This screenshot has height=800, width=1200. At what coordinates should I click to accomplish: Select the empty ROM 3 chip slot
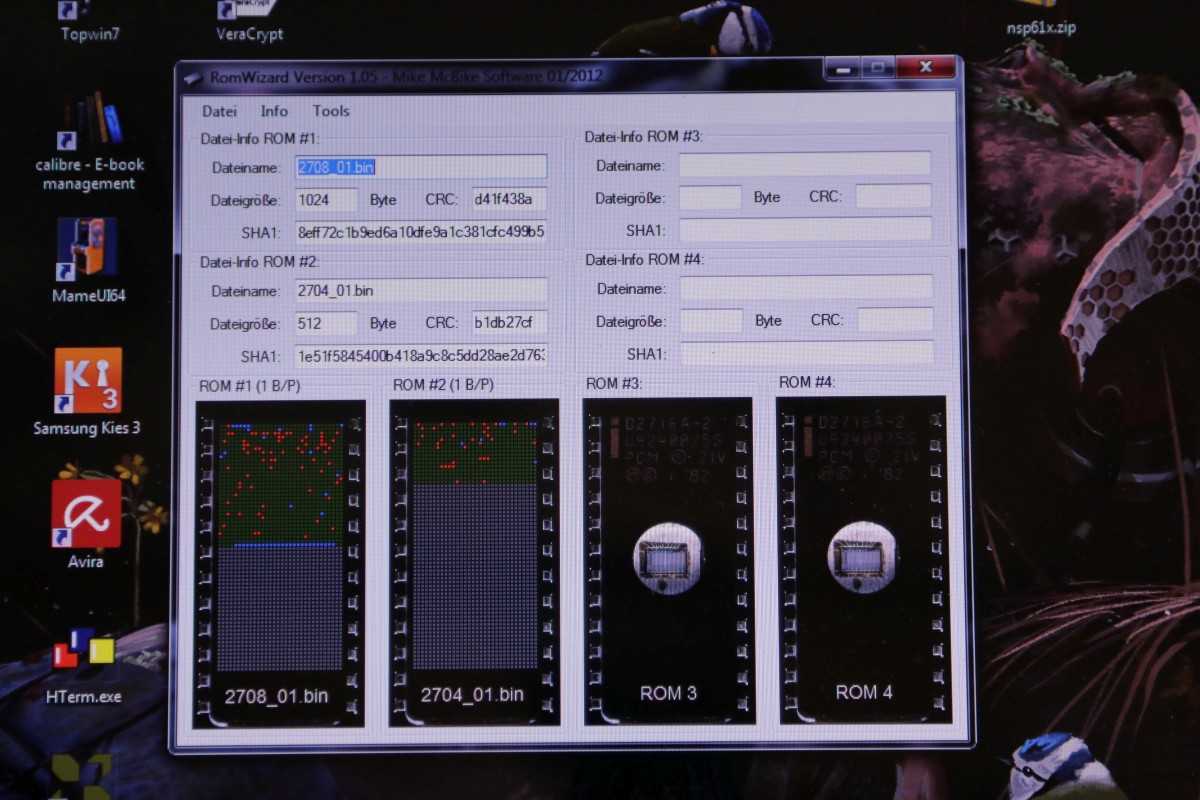click(667, 560)
